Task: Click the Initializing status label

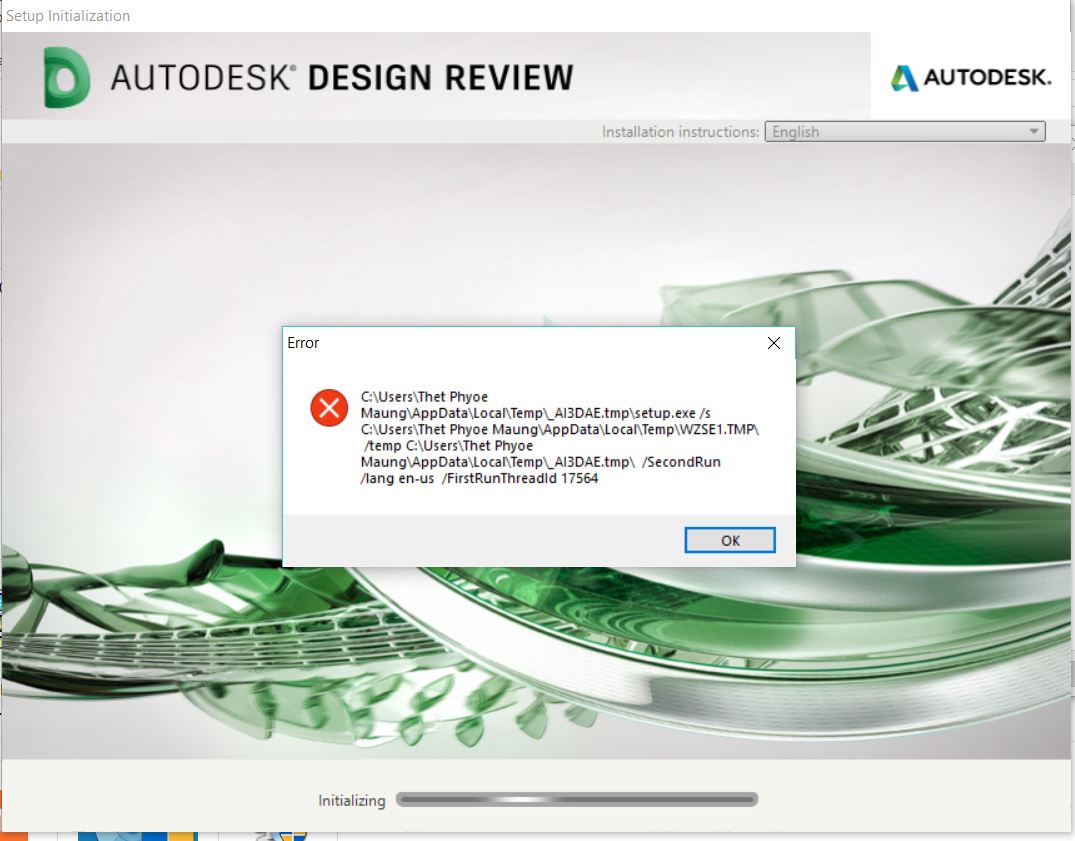Action: (x=352, y=801)
